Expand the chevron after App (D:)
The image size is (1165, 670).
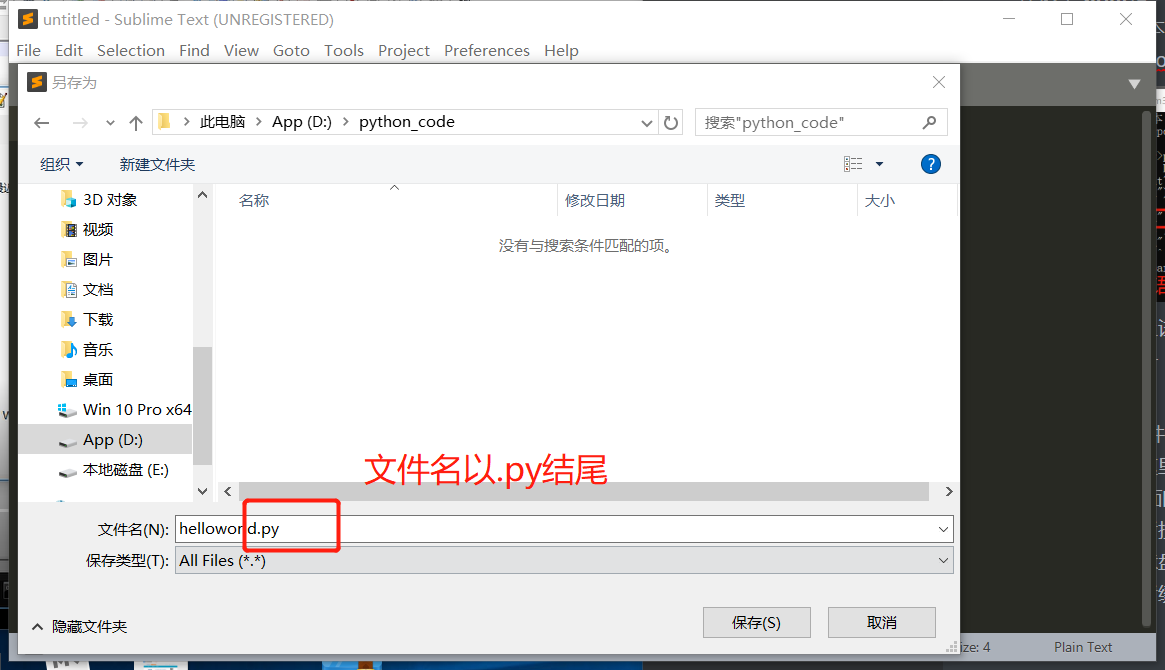[x=345, y=122]
